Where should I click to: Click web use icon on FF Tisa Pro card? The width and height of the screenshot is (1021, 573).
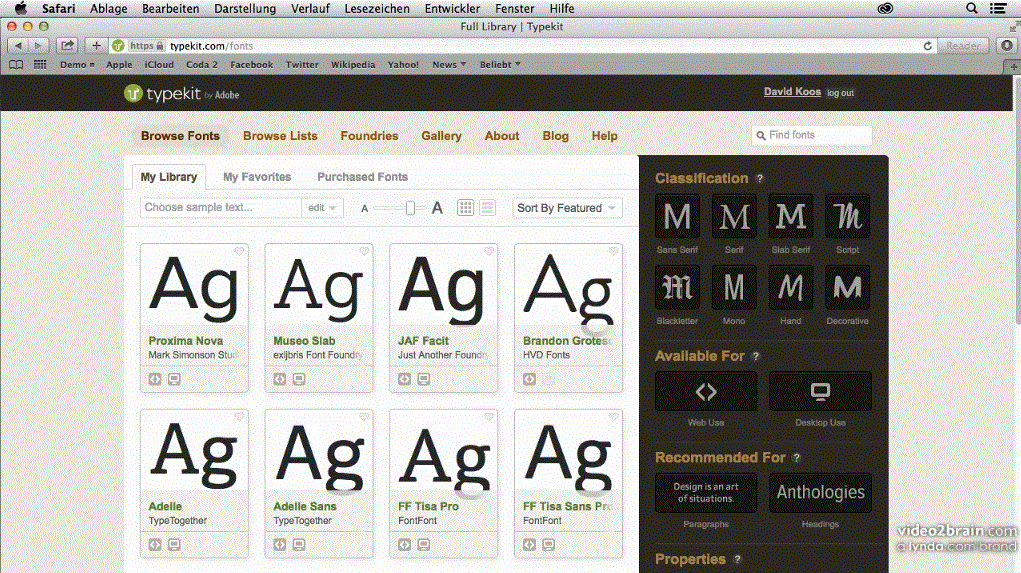tap(404, 544)
